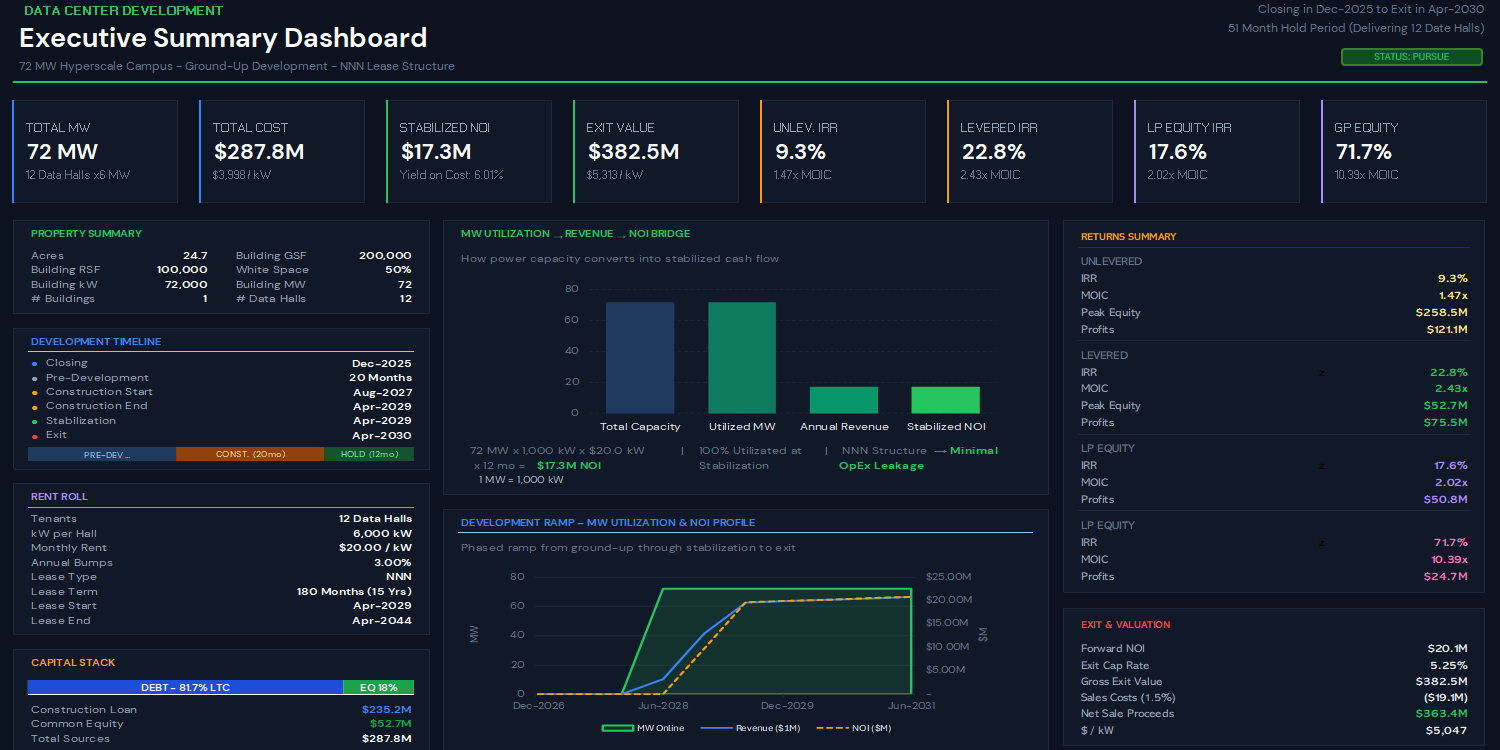Click the Construction Start Aug-2027 value

(x=381, y=392)
